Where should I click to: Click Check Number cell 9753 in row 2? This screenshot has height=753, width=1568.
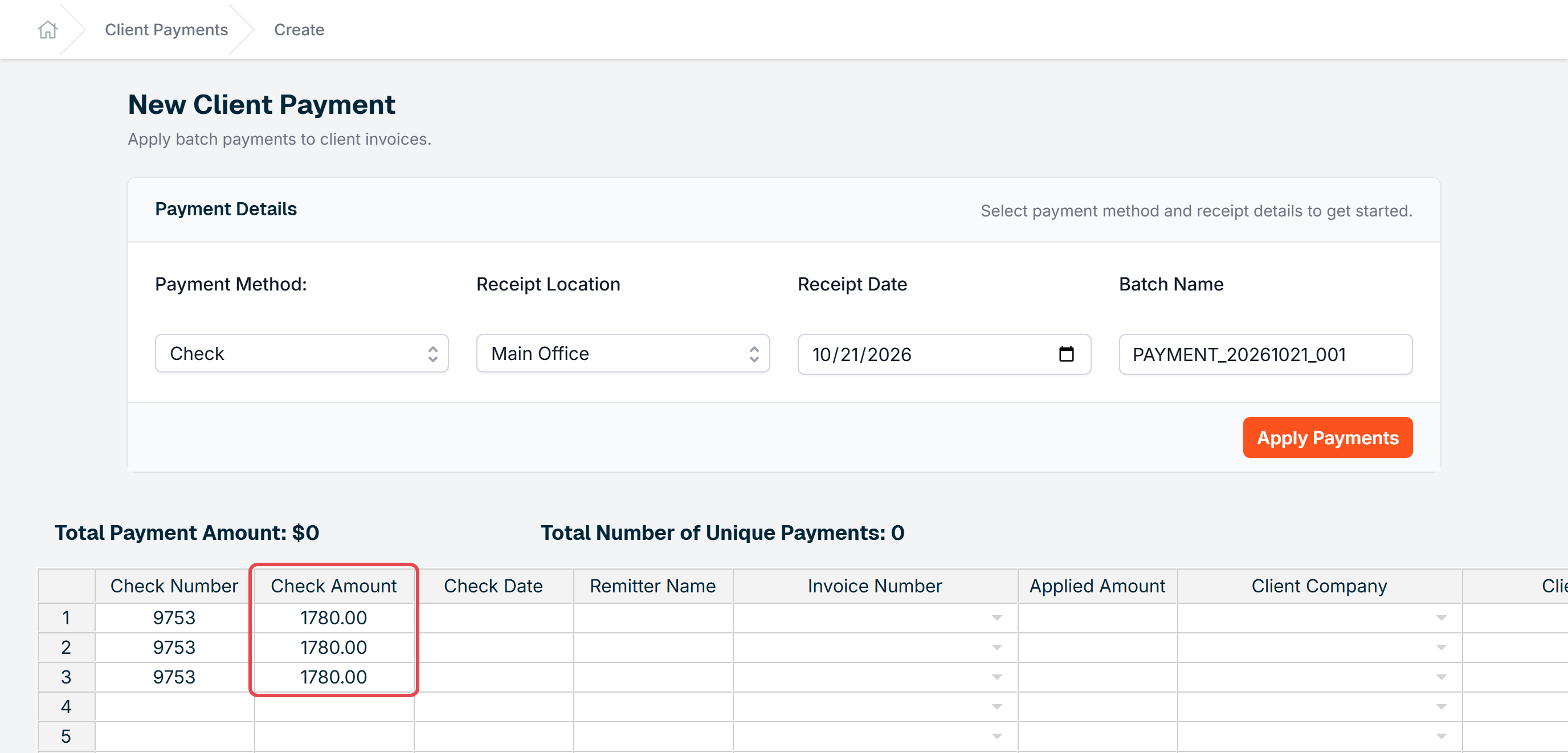[174, 648]
